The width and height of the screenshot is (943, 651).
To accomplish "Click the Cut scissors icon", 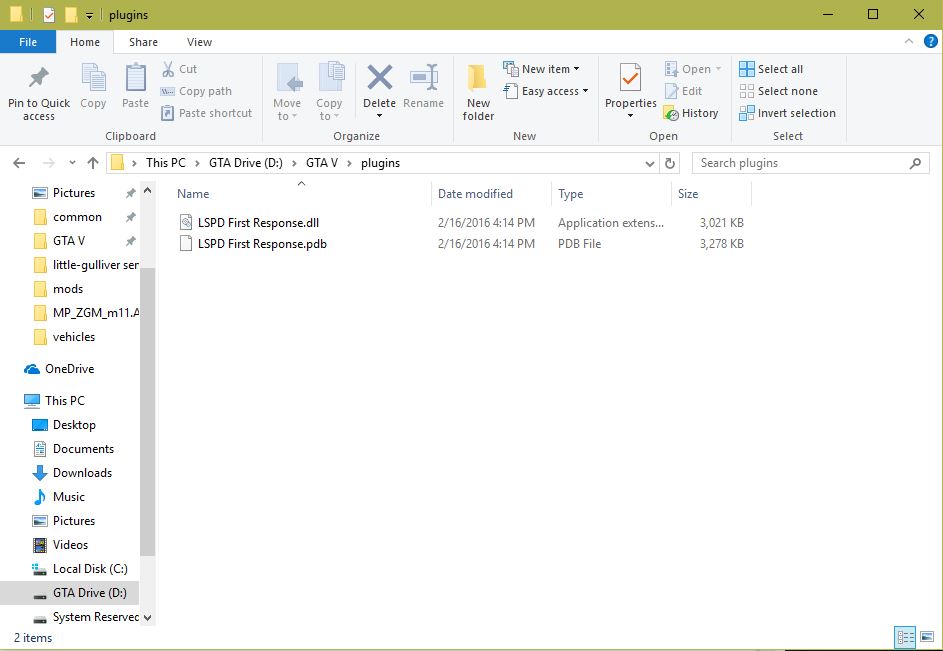I will click(x=168, y=69).
